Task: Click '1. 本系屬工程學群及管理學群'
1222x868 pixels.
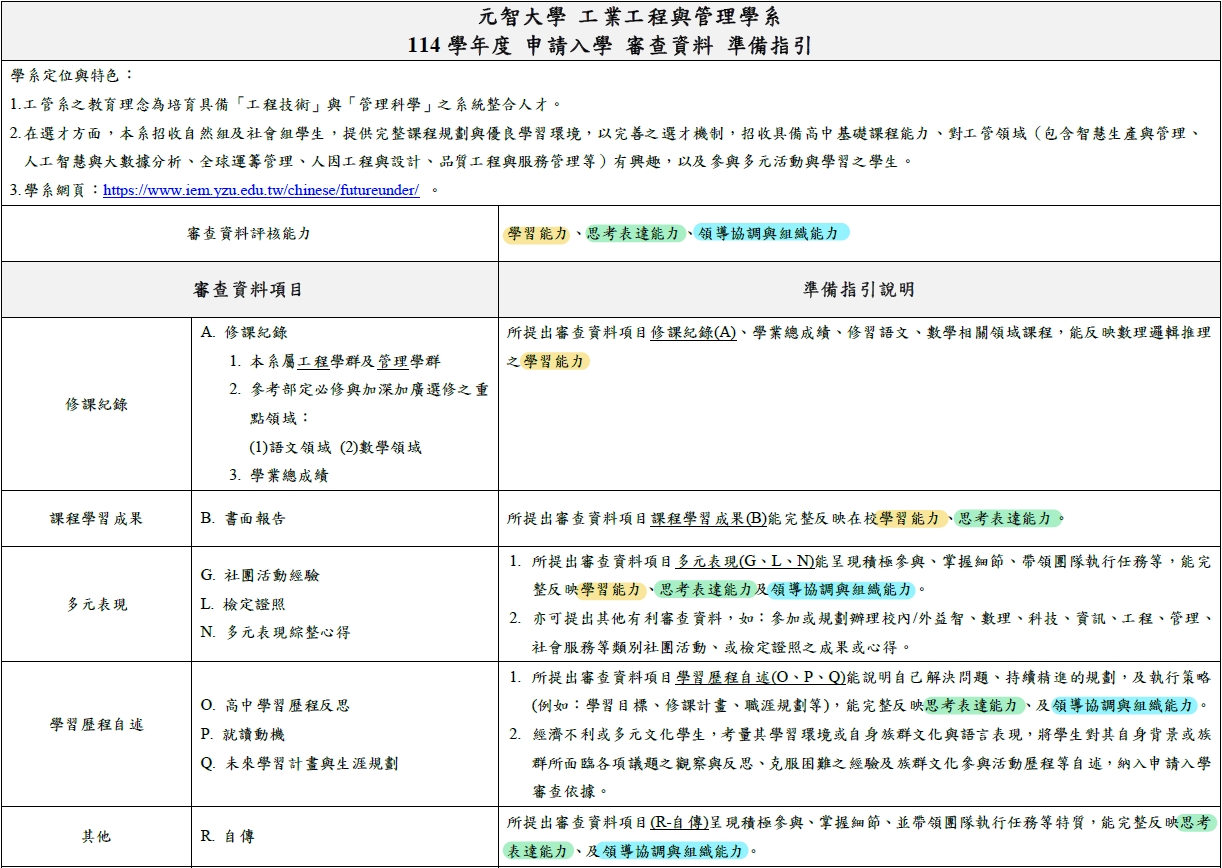Action: [x=335, y=362]
